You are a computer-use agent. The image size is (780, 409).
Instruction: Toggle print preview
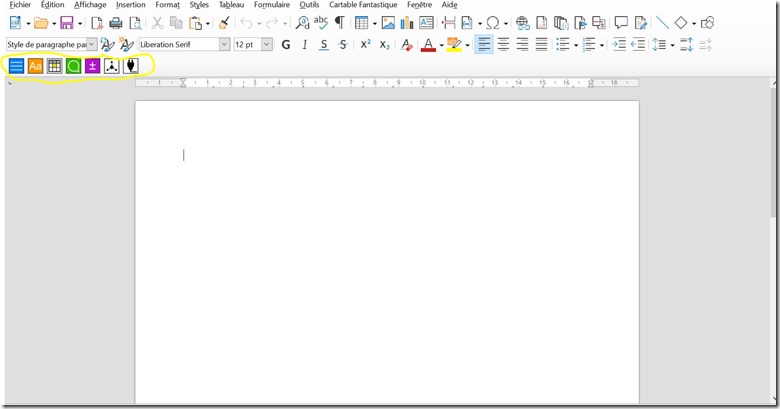pos(135,23)
